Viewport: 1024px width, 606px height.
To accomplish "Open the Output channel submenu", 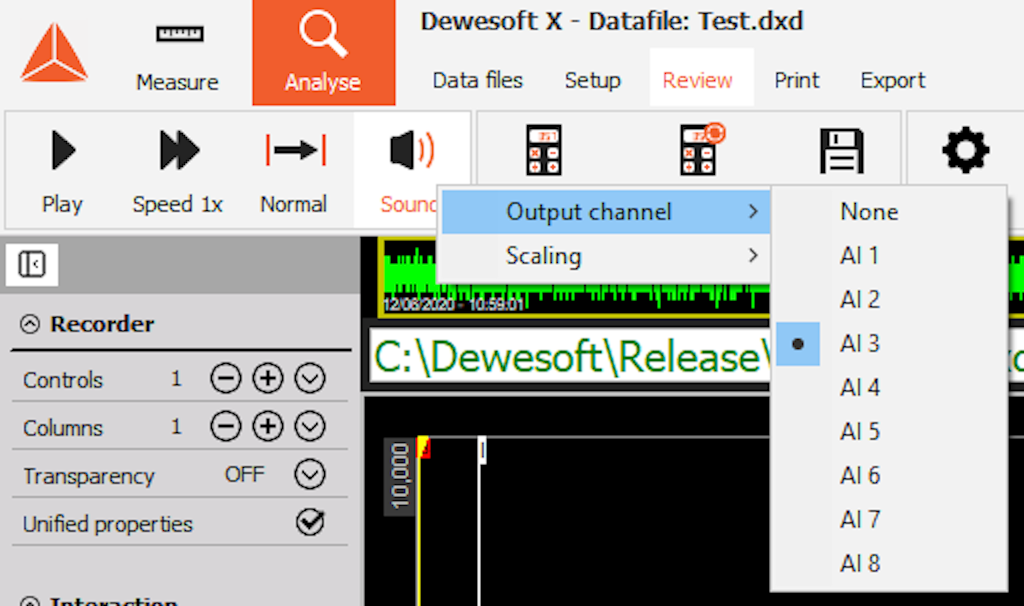I will click(x=606, y=212).
